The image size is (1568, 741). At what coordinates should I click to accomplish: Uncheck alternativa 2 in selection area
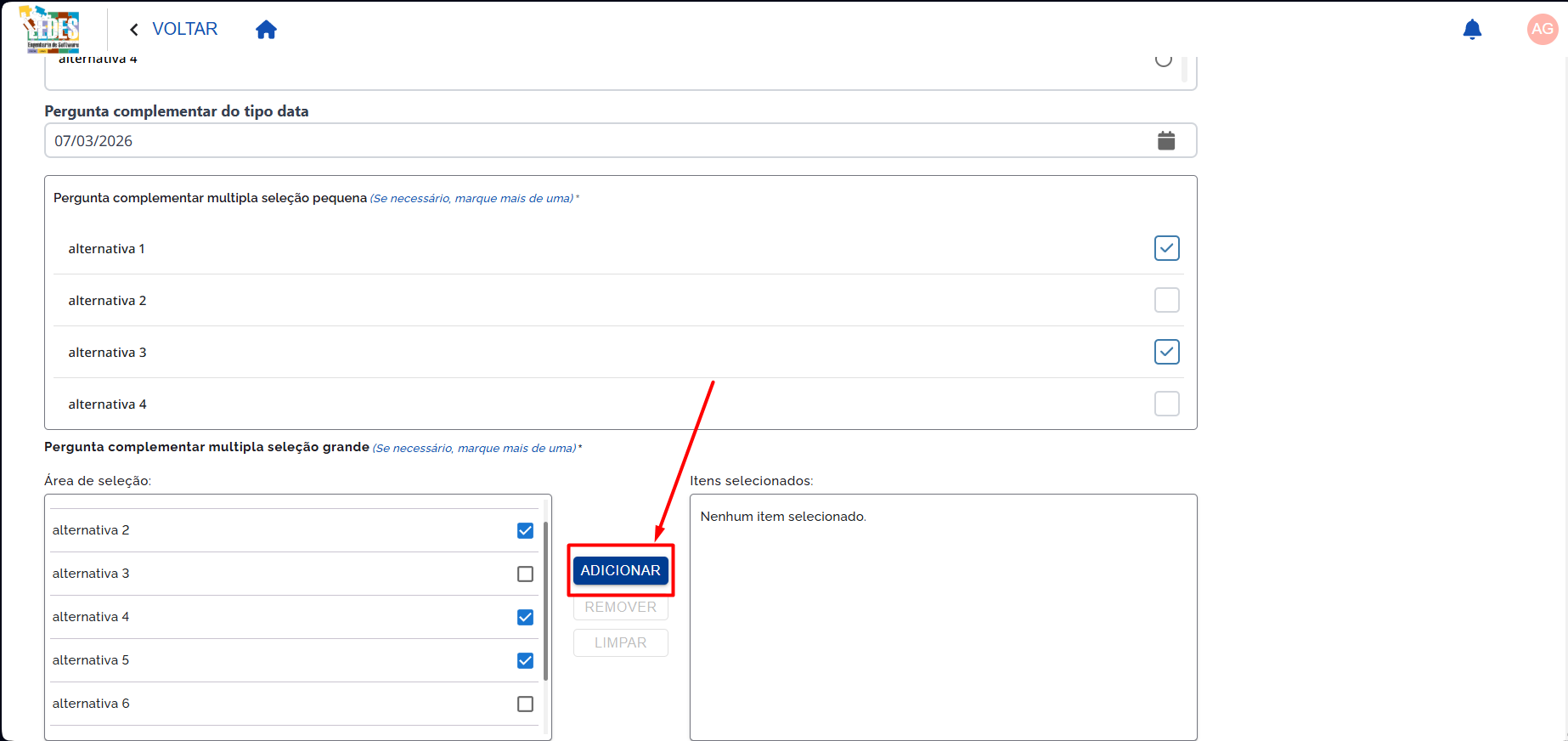525,530
